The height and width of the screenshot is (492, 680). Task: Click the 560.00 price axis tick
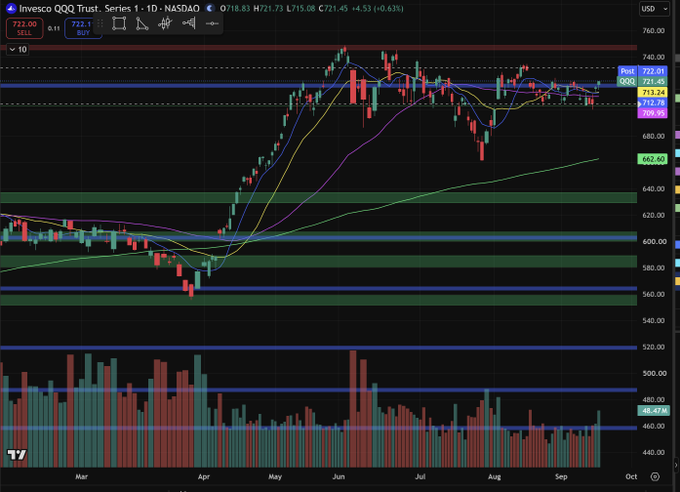click(x=654, y=294)
